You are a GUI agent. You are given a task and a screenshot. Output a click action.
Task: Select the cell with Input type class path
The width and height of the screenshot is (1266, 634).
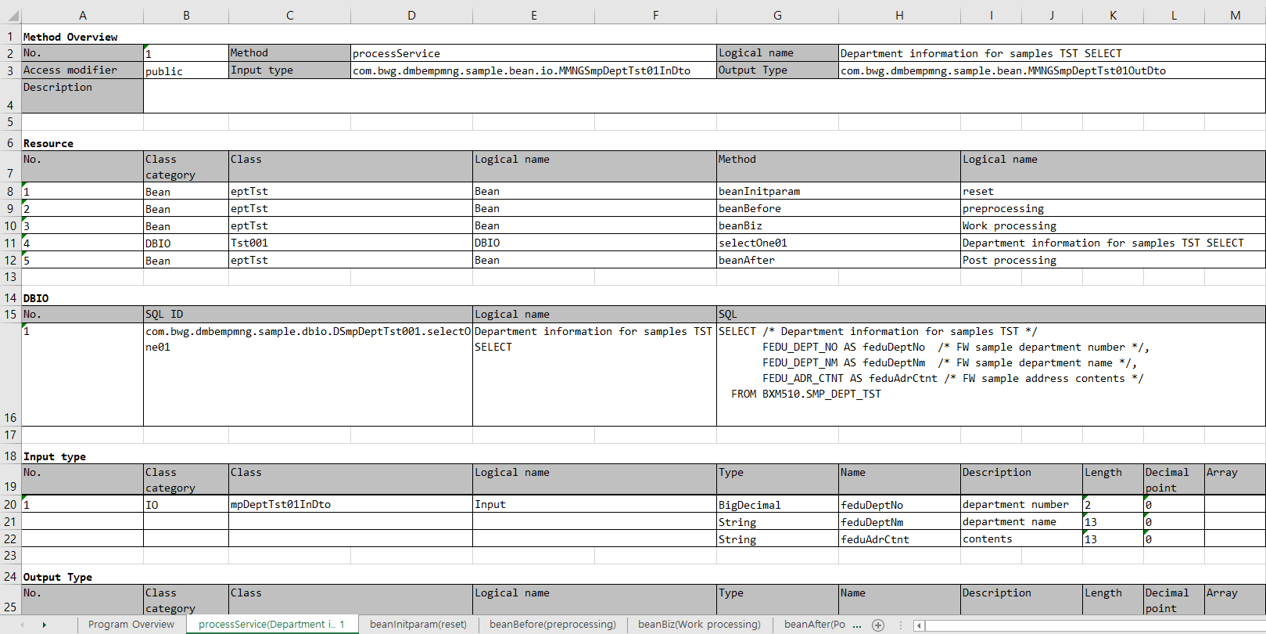point(533,71)
